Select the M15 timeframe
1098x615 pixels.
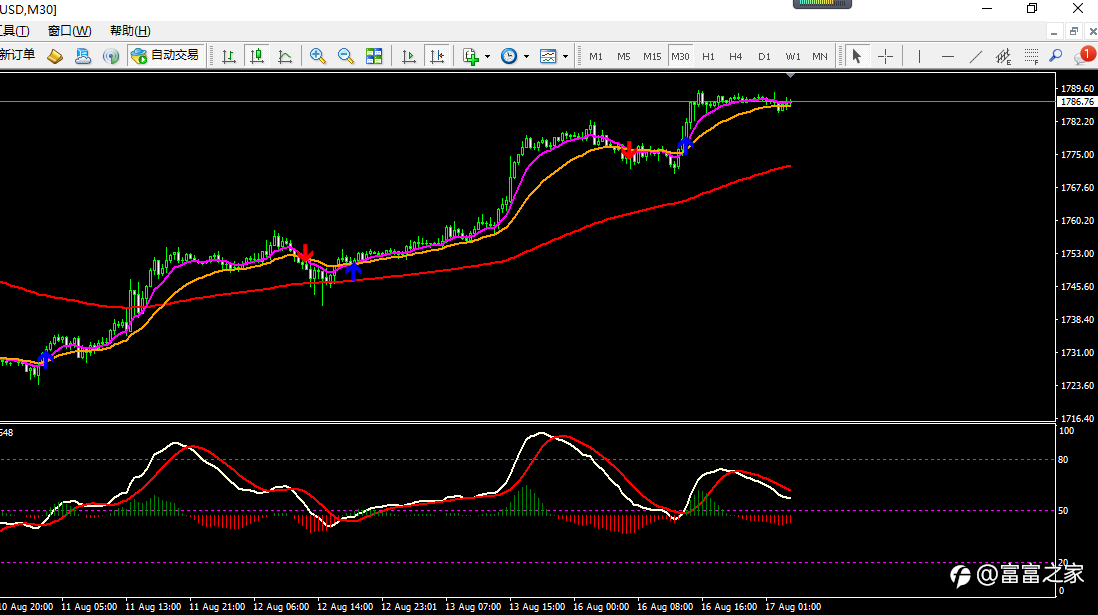(x=652, y=56)
